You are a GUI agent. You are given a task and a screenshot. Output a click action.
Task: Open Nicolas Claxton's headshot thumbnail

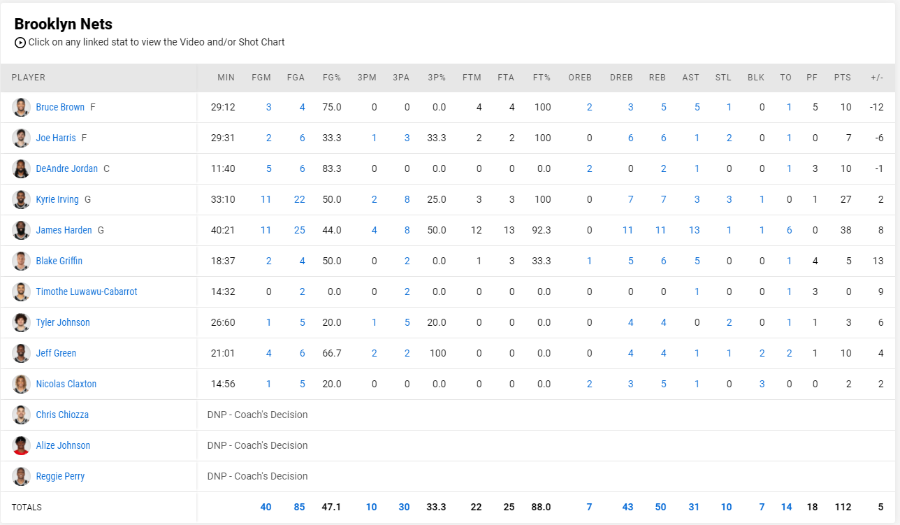pos(21,384)
